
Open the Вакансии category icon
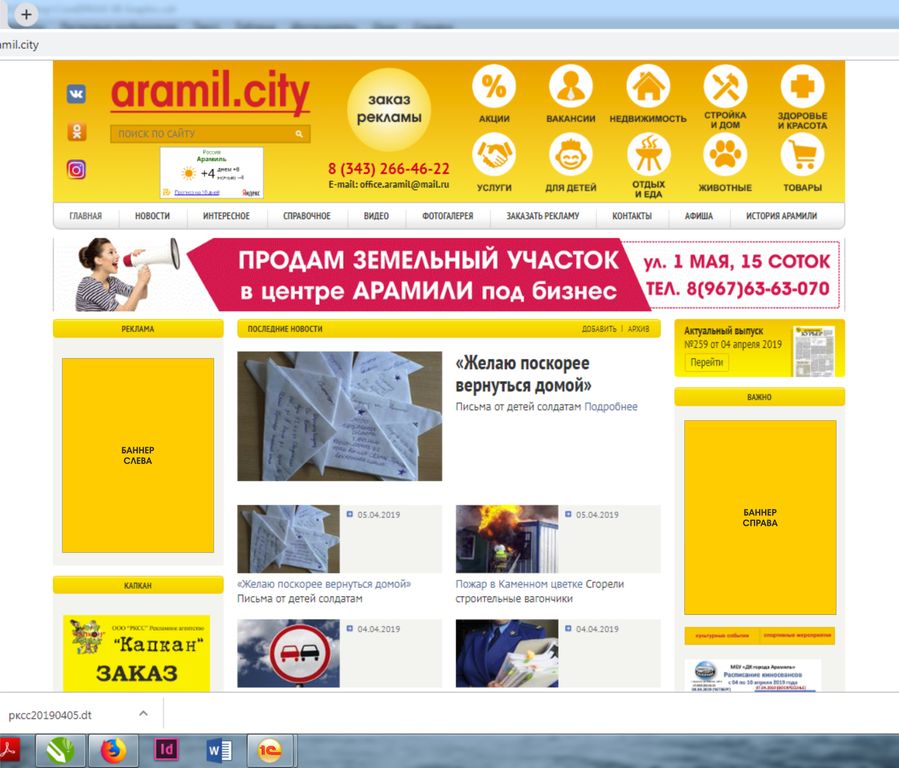(570, 87)
